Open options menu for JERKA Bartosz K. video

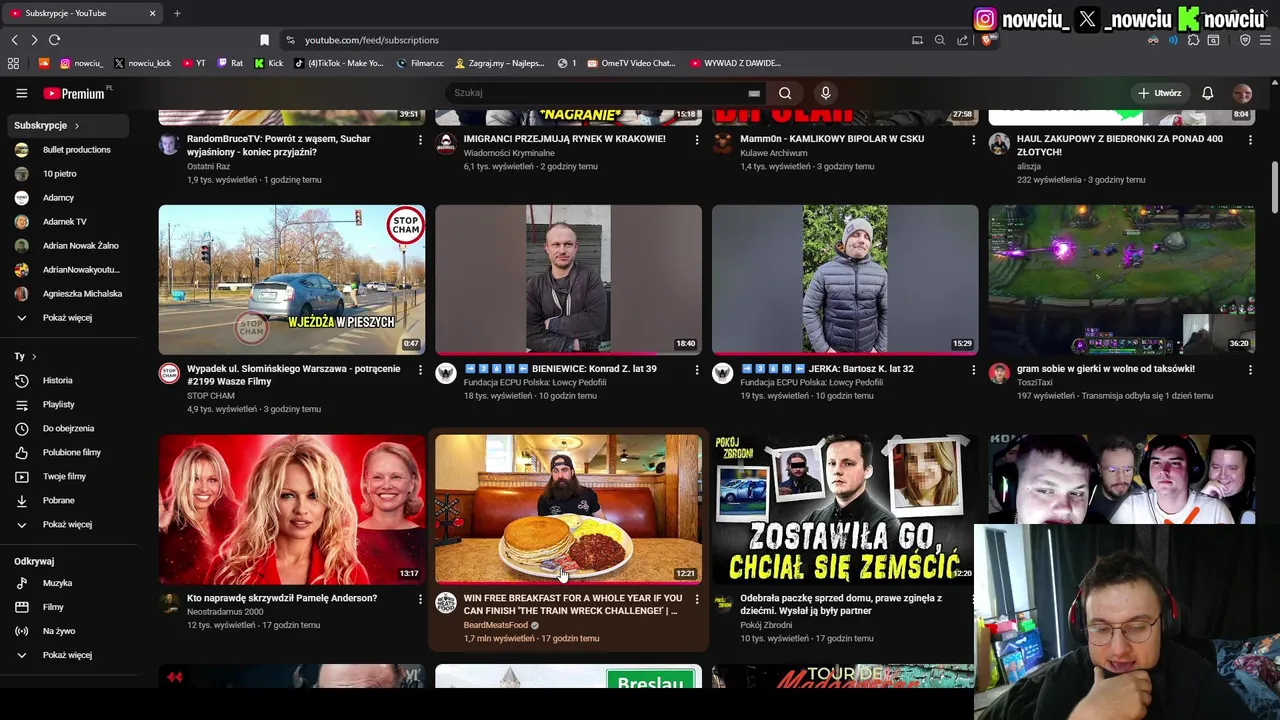pos(973,370)
